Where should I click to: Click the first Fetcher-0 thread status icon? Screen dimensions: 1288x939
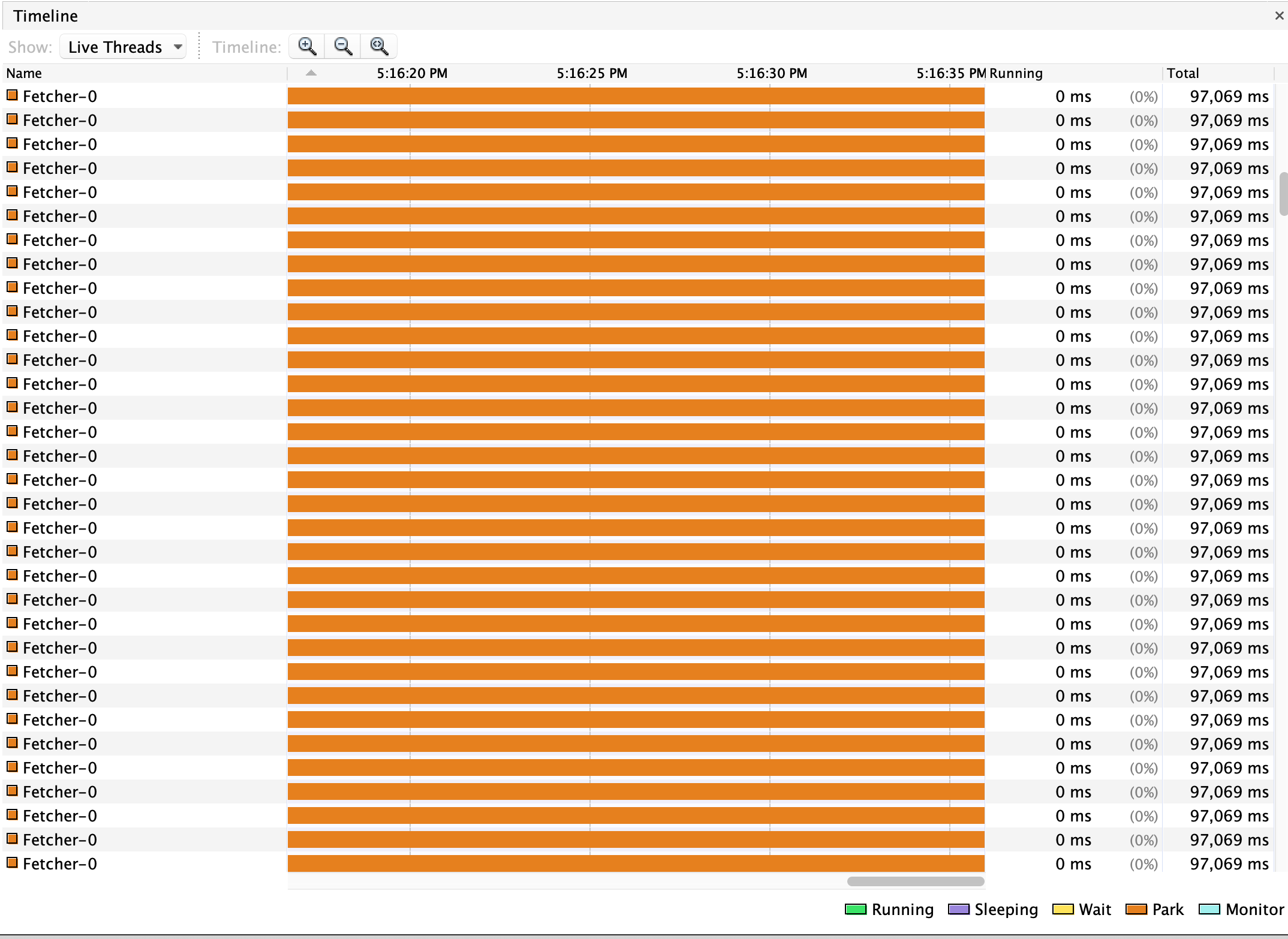[11, 95]
